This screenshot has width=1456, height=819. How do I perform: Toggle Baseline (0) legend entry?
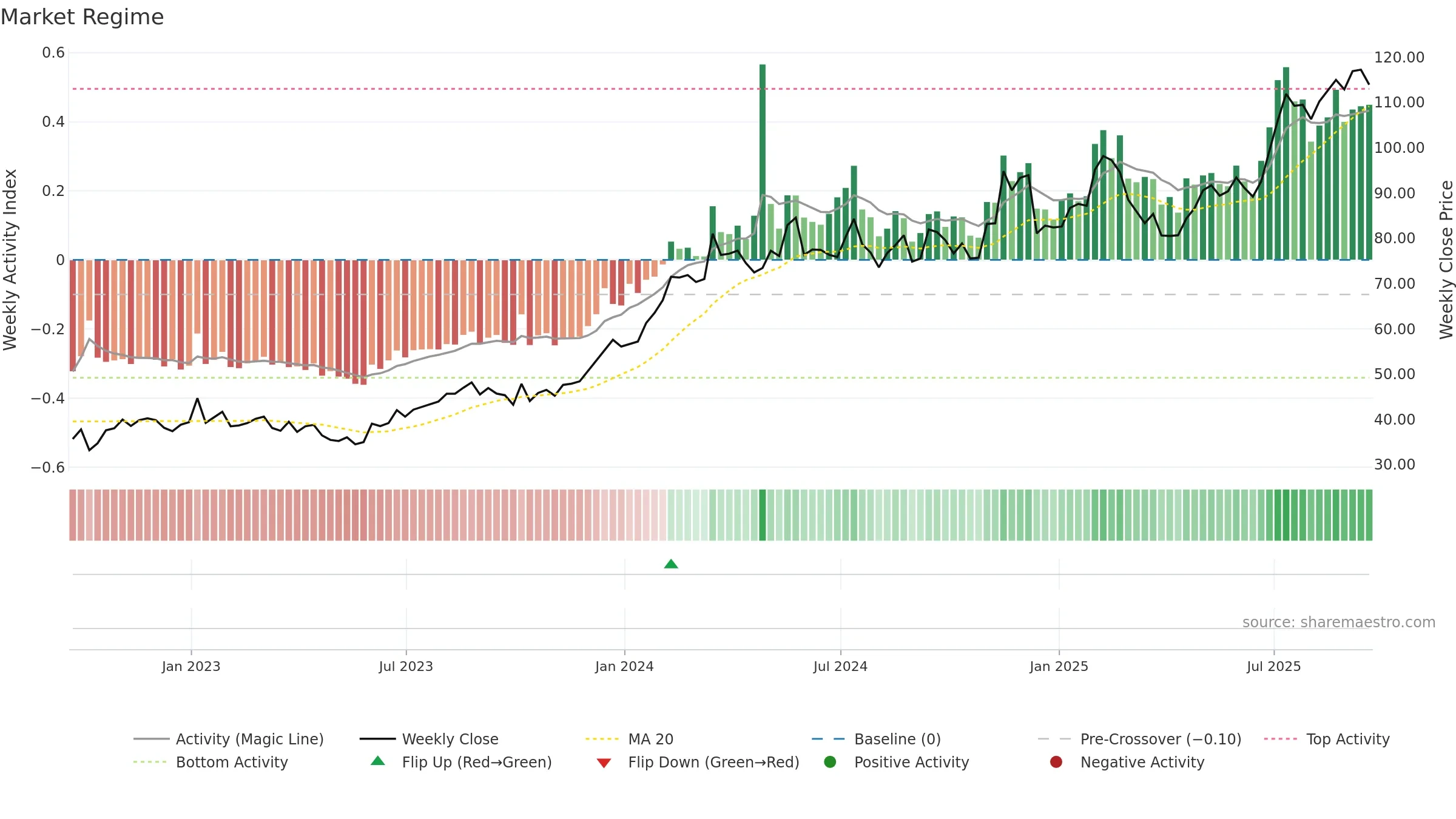tap(876, 739)
